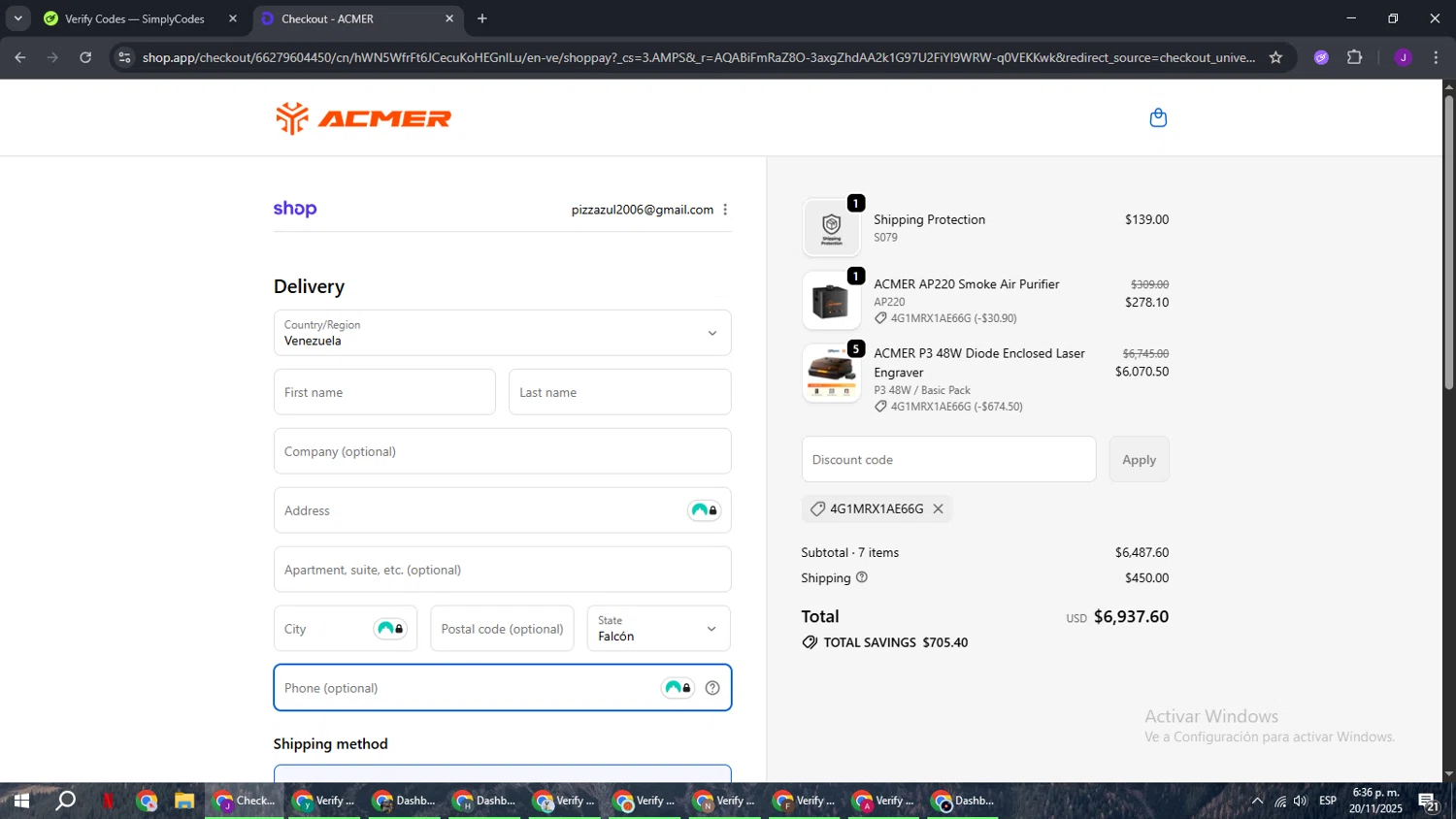The height and width of the screenshot is (819, 1456).
Task: Open the browser extensions puzzle icon
Action: (1355, 57)
